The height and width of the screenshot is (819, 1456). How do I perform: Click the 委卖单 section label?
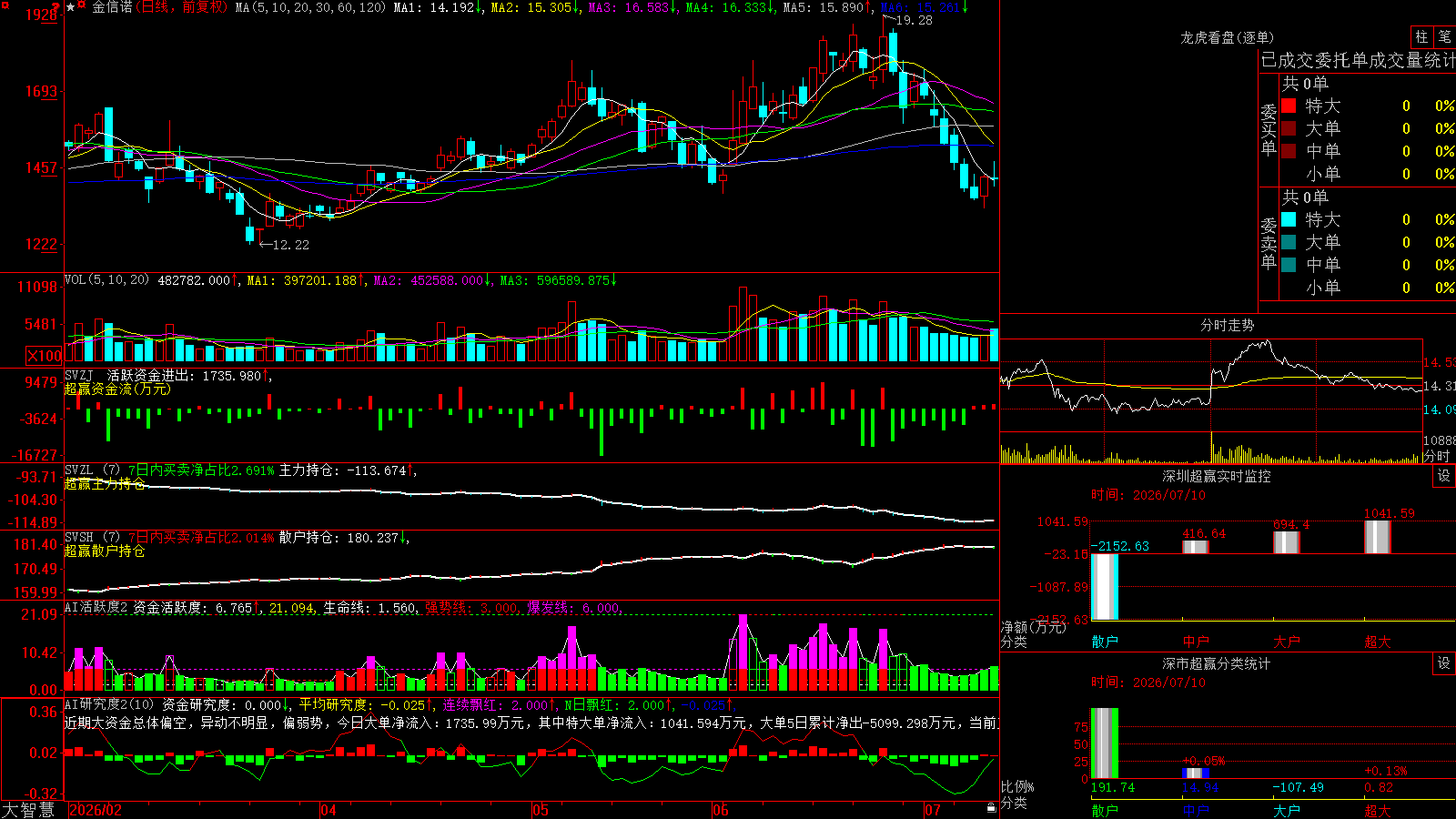tap(1269, 244)
